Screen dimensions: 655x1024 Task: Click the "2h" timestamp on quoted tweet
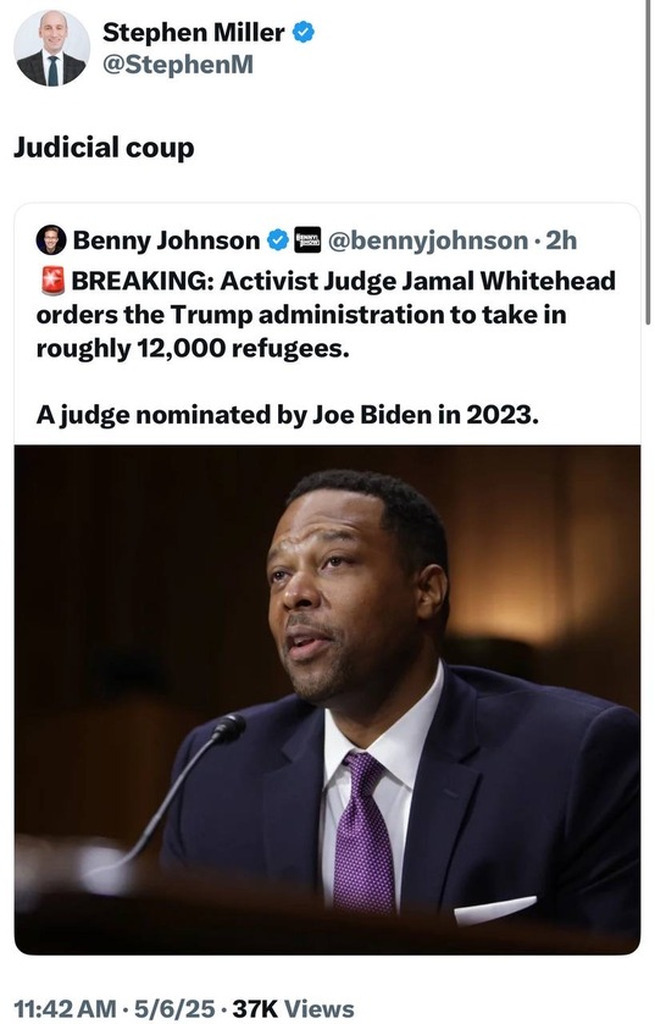(564, 240)
